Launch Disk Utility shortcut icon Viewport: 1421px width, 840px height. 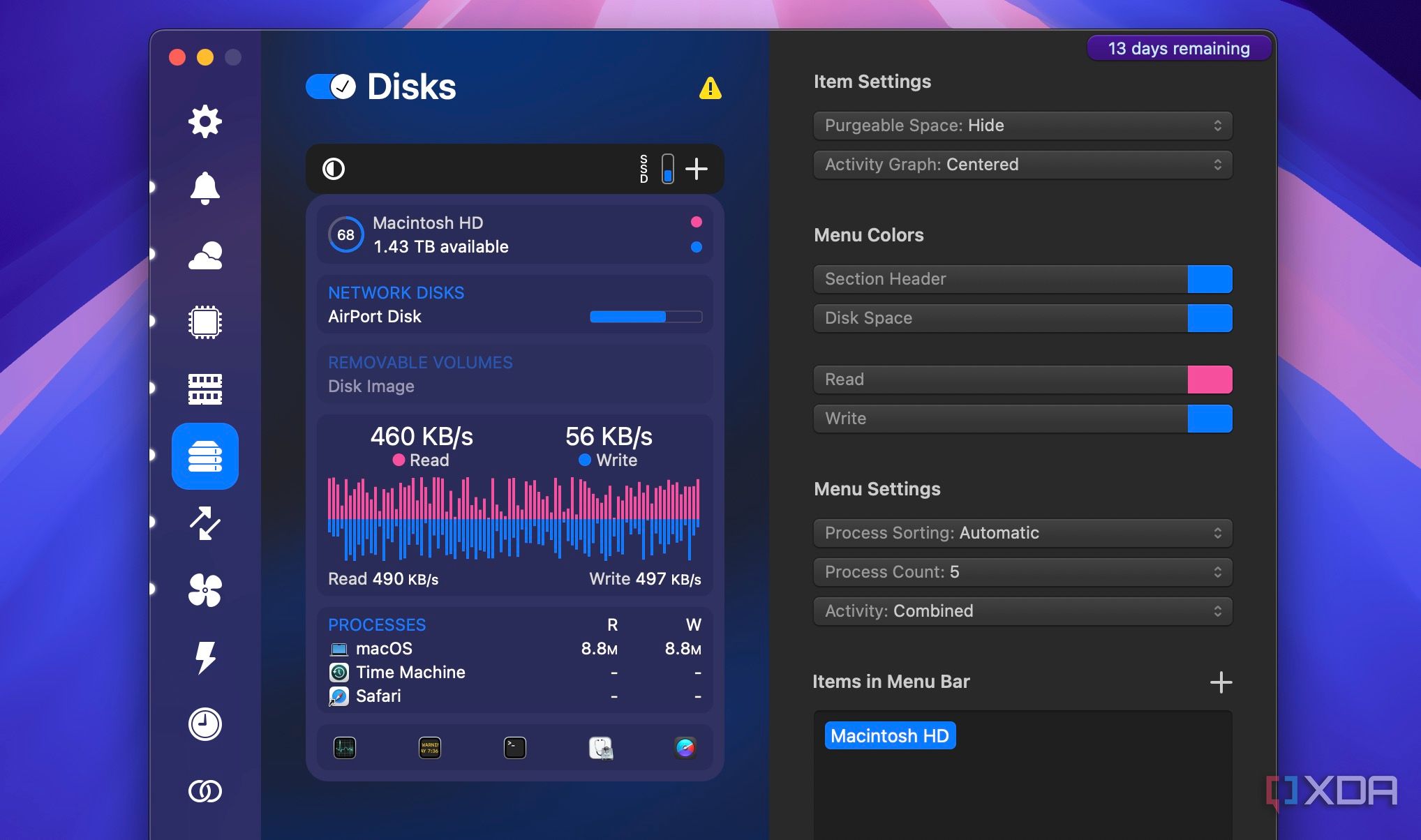(x=600, y=748)
